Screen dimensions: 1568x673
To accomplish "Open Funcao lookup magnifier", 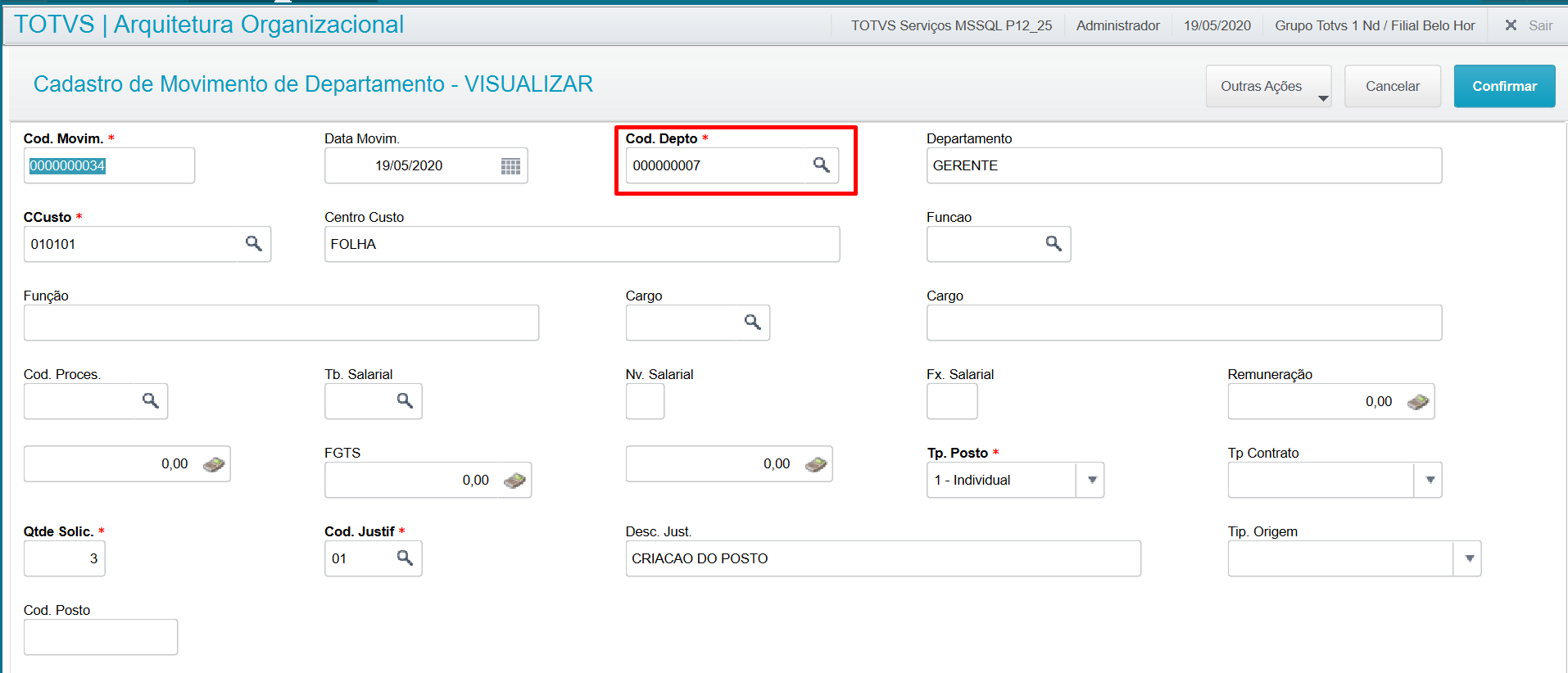I will 1054,244.
